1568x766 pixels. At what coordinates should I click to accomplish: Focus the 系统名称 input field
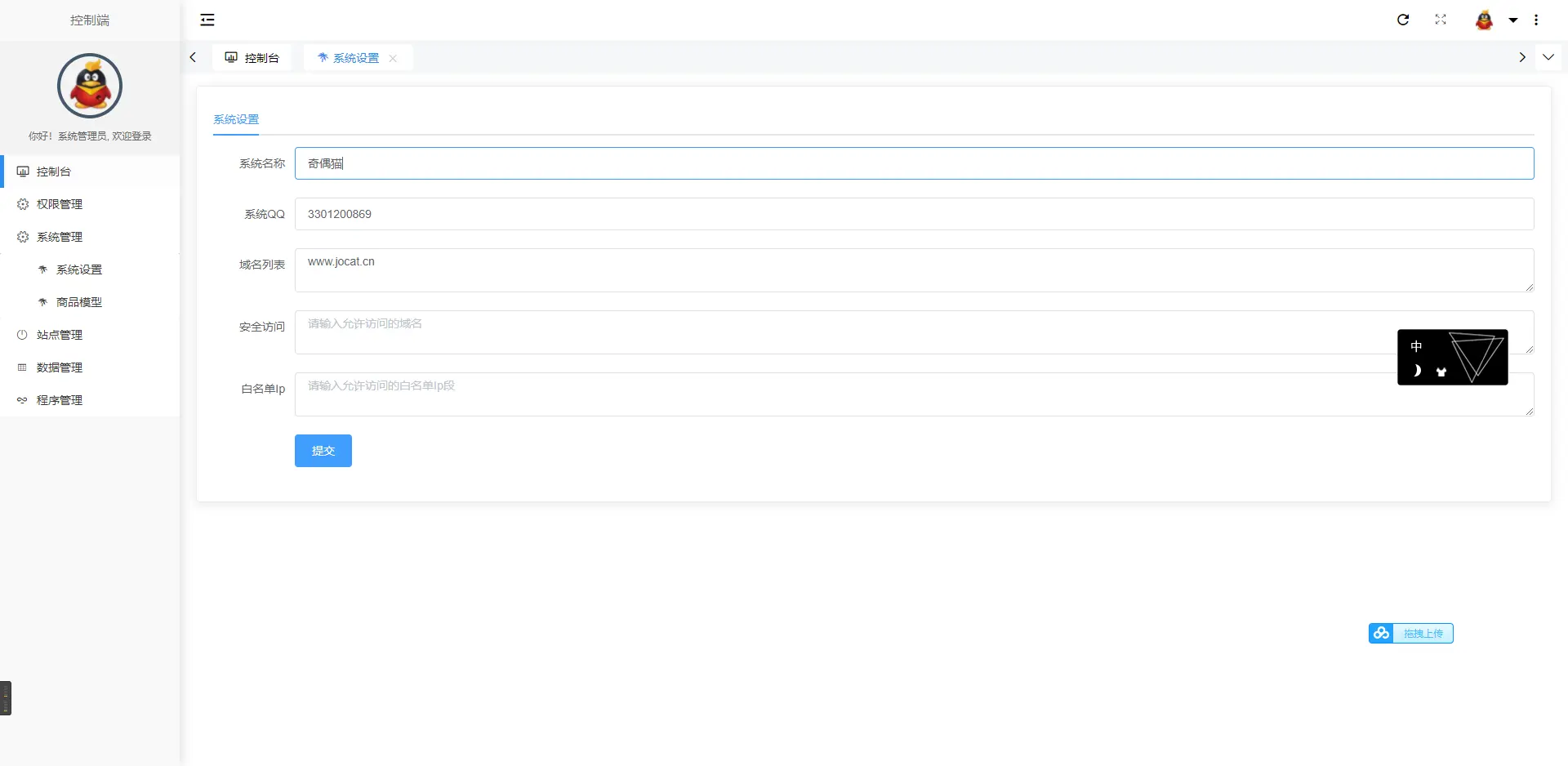click(x=914, y=163)
